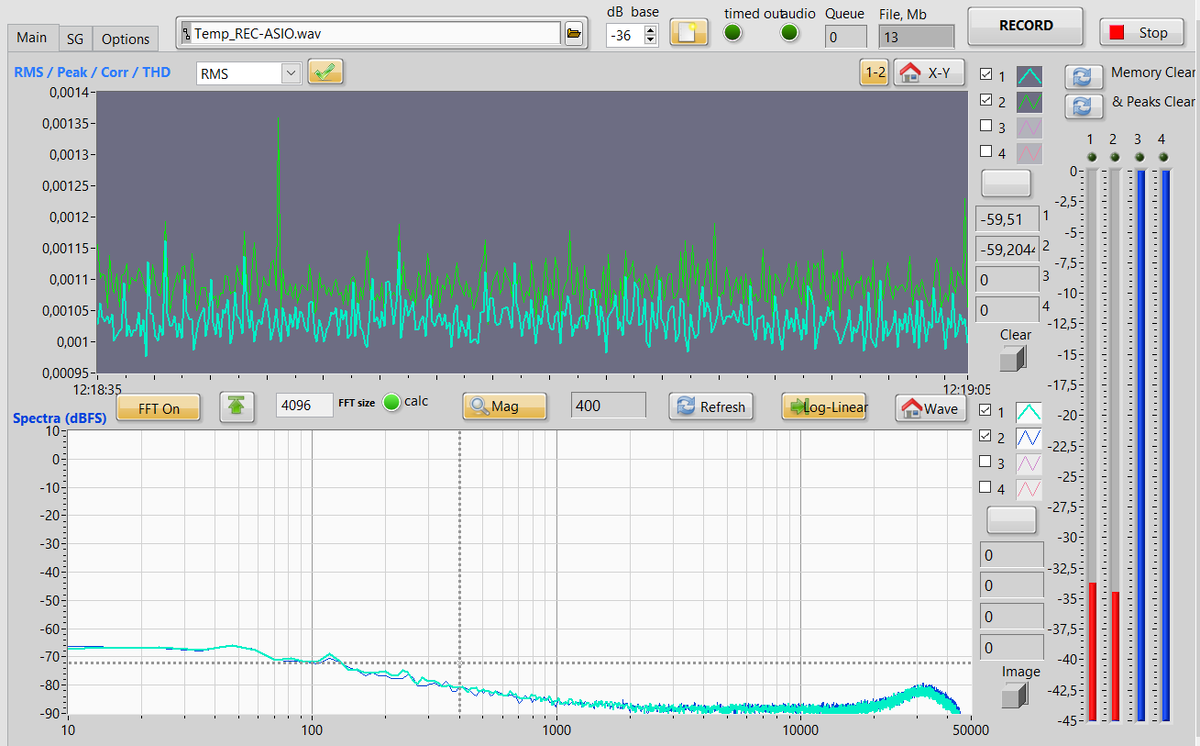This screenshot has width=1200, height=746.
Task: Click the 400 frequency value field
Action: (x=608, y=405)
